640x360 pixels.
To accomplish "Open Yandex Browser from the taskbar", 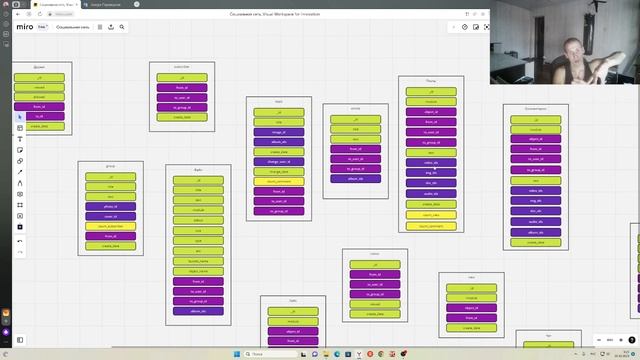I will click(x=359, y=354).
